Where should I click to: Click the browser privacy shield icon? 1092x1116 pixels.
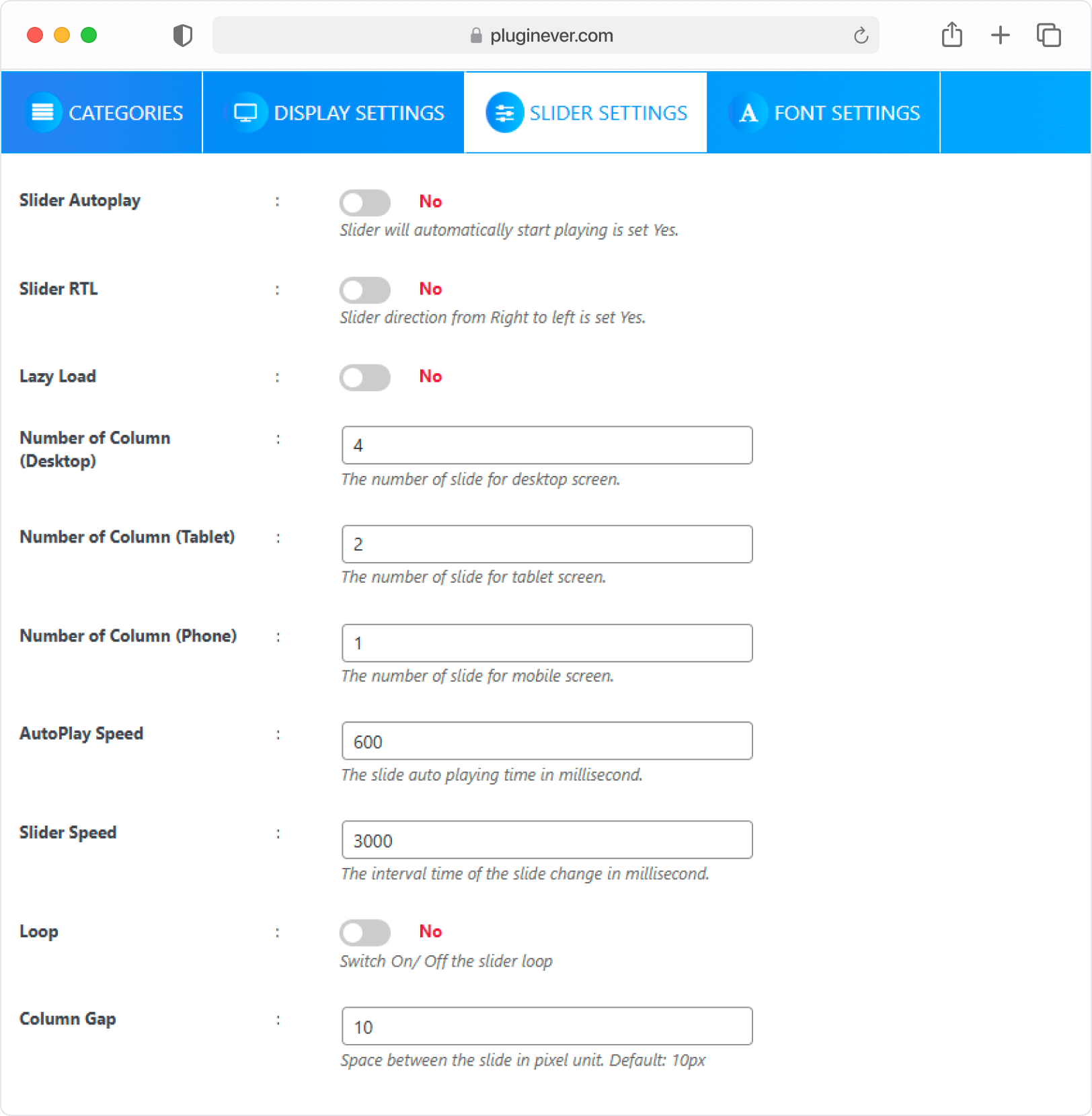pyautogui.click(x=182, y=35)
